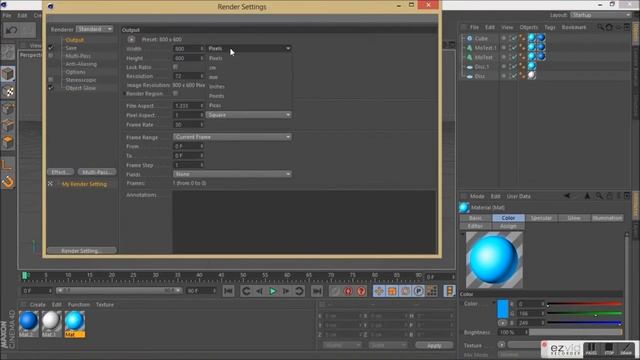Click the red Autokeying button
This screenshot has width=640, height=360.
click(x=361, y=291)
